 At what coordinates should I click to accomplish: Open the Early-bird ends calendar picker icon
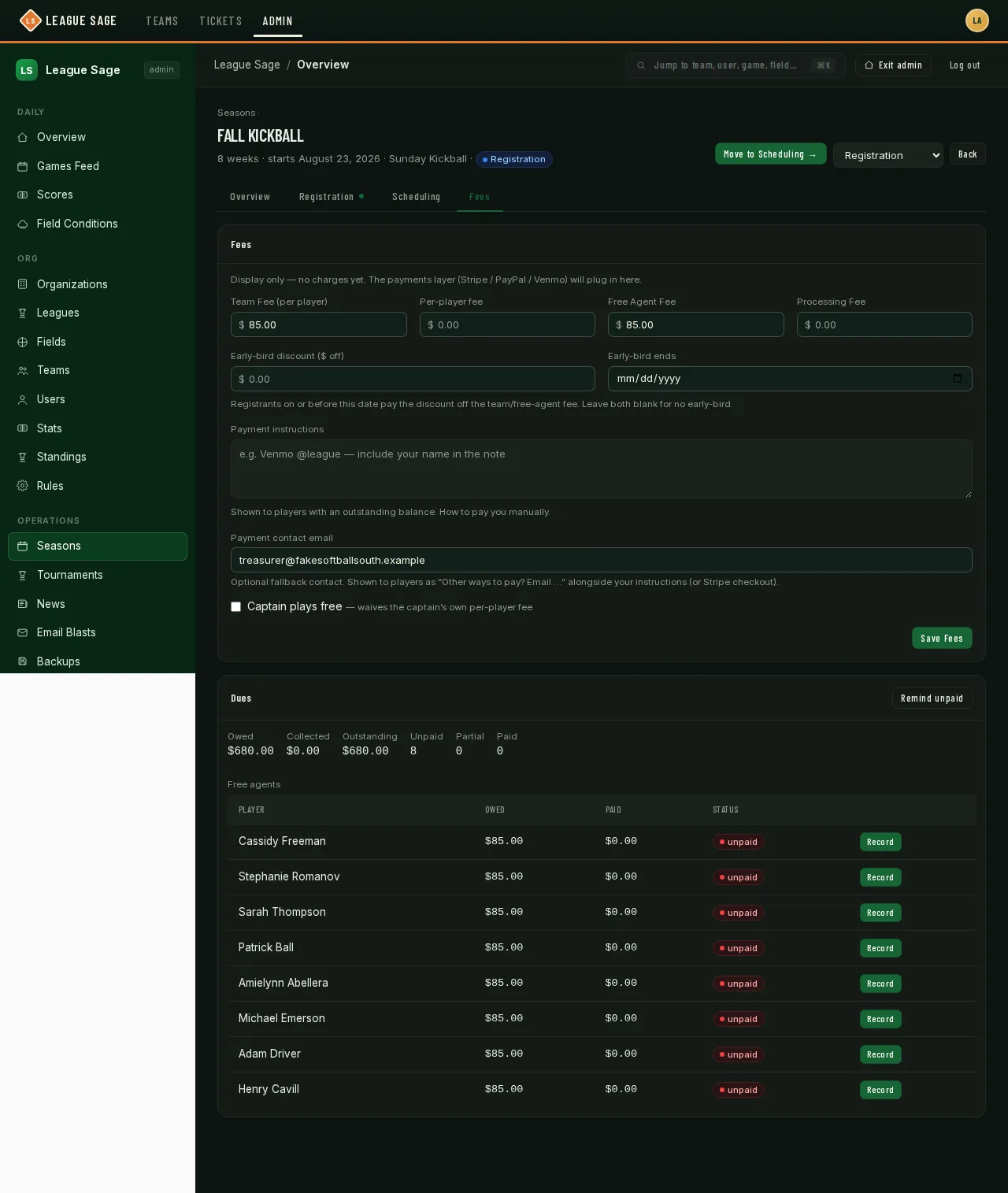pyautogui.click(x=957, y=378)
